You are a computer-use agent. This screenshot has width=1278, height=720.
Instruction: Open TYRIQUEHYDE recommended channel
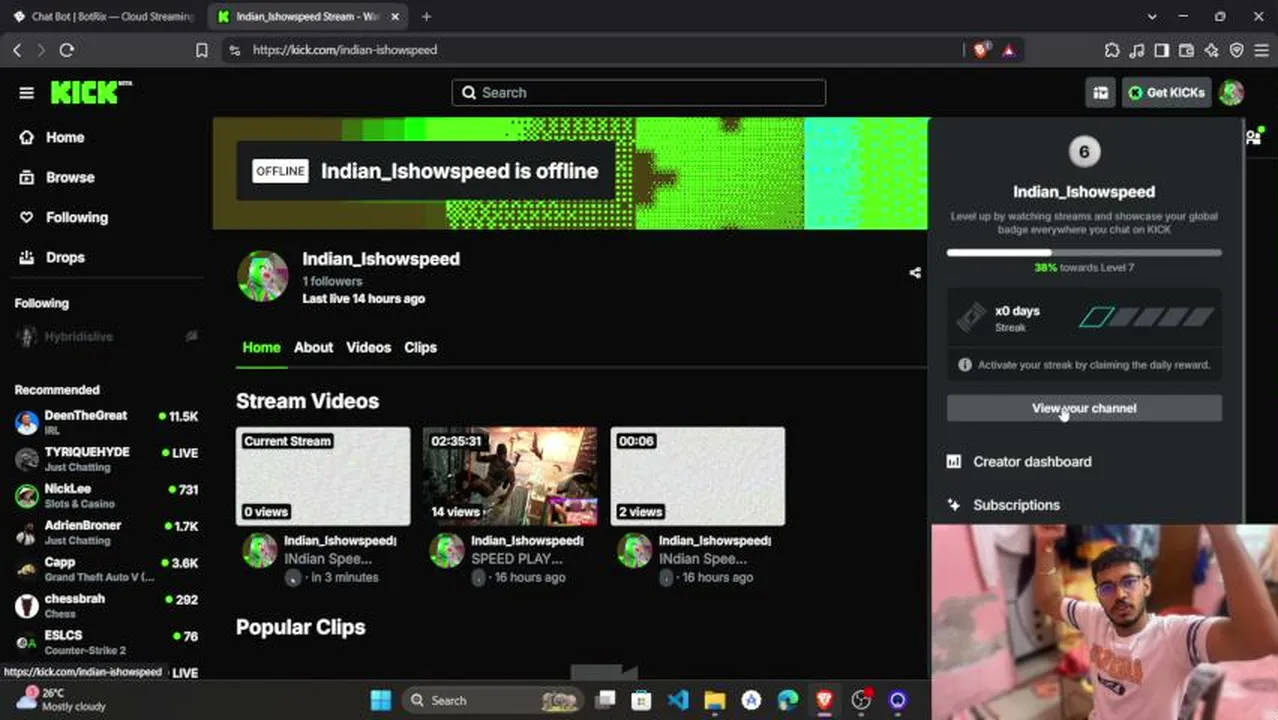point(106,458)
